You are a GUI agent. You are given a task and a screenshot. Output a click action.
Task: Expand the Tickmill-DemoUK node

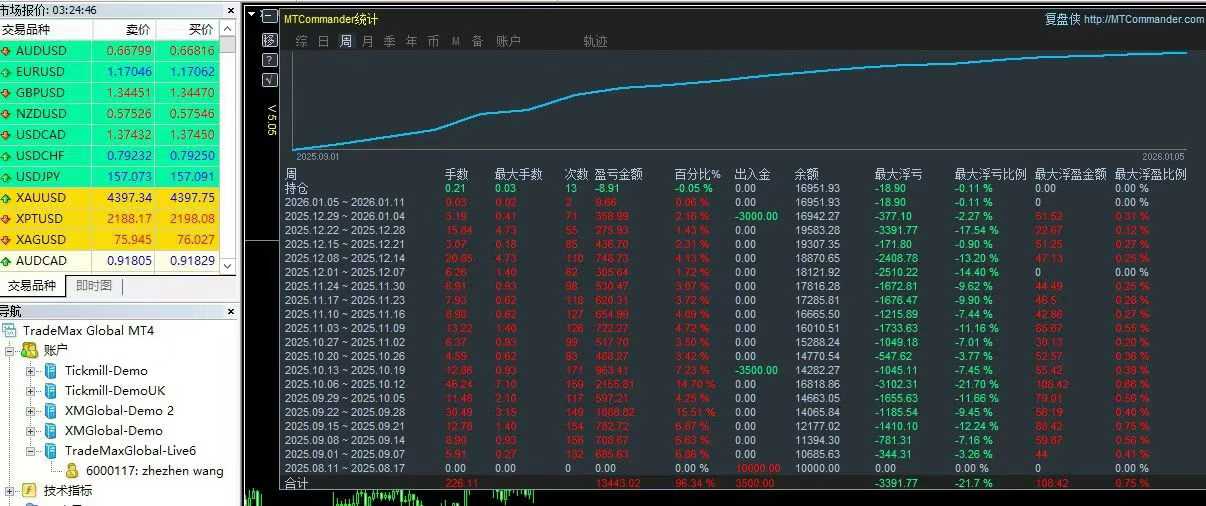(30, 391)
